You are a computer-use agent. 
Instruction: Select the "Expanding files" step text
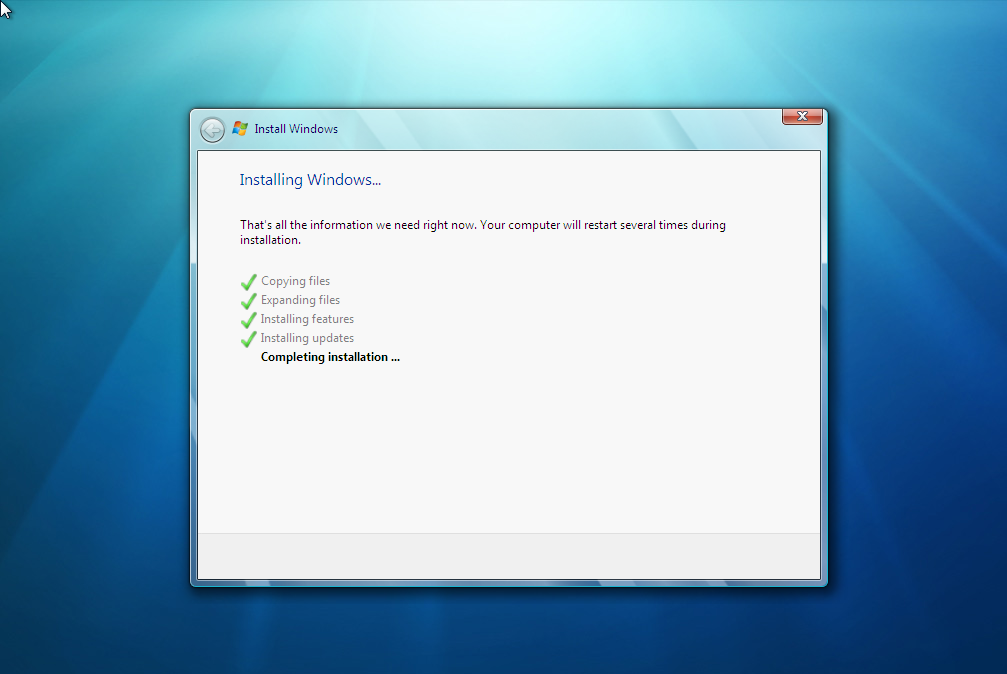pos(300,300)
